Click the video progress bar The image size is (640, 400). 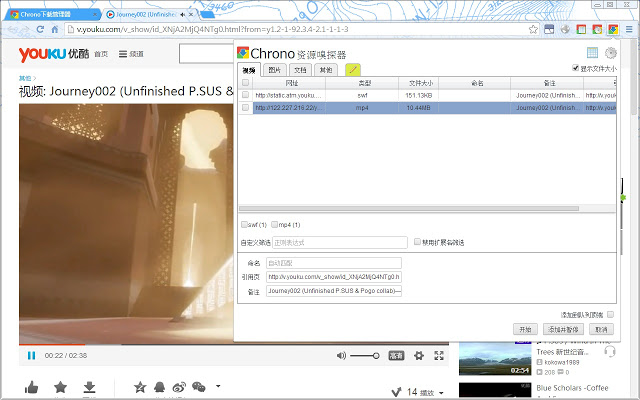coord(234,345)
